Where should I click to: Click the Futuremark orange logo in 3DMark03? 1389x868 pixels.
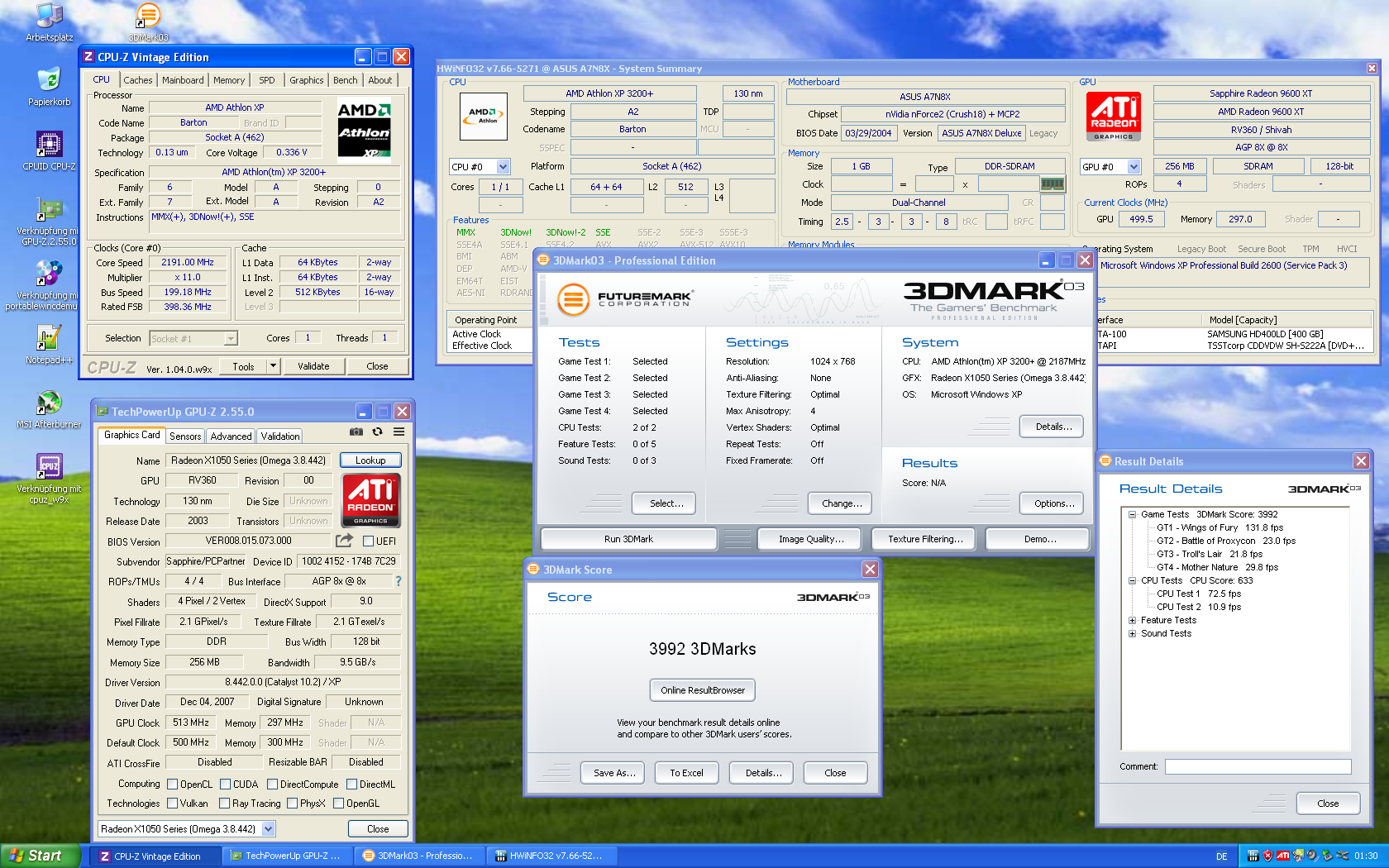573,299
